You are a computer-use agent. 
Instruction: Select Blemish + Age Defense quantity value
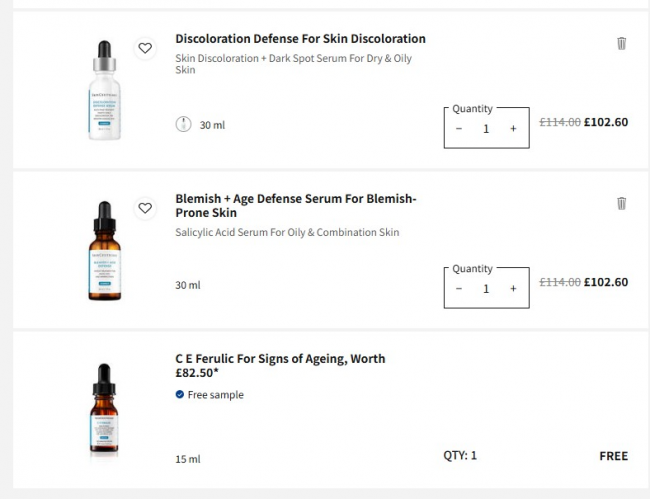[486, 289]
